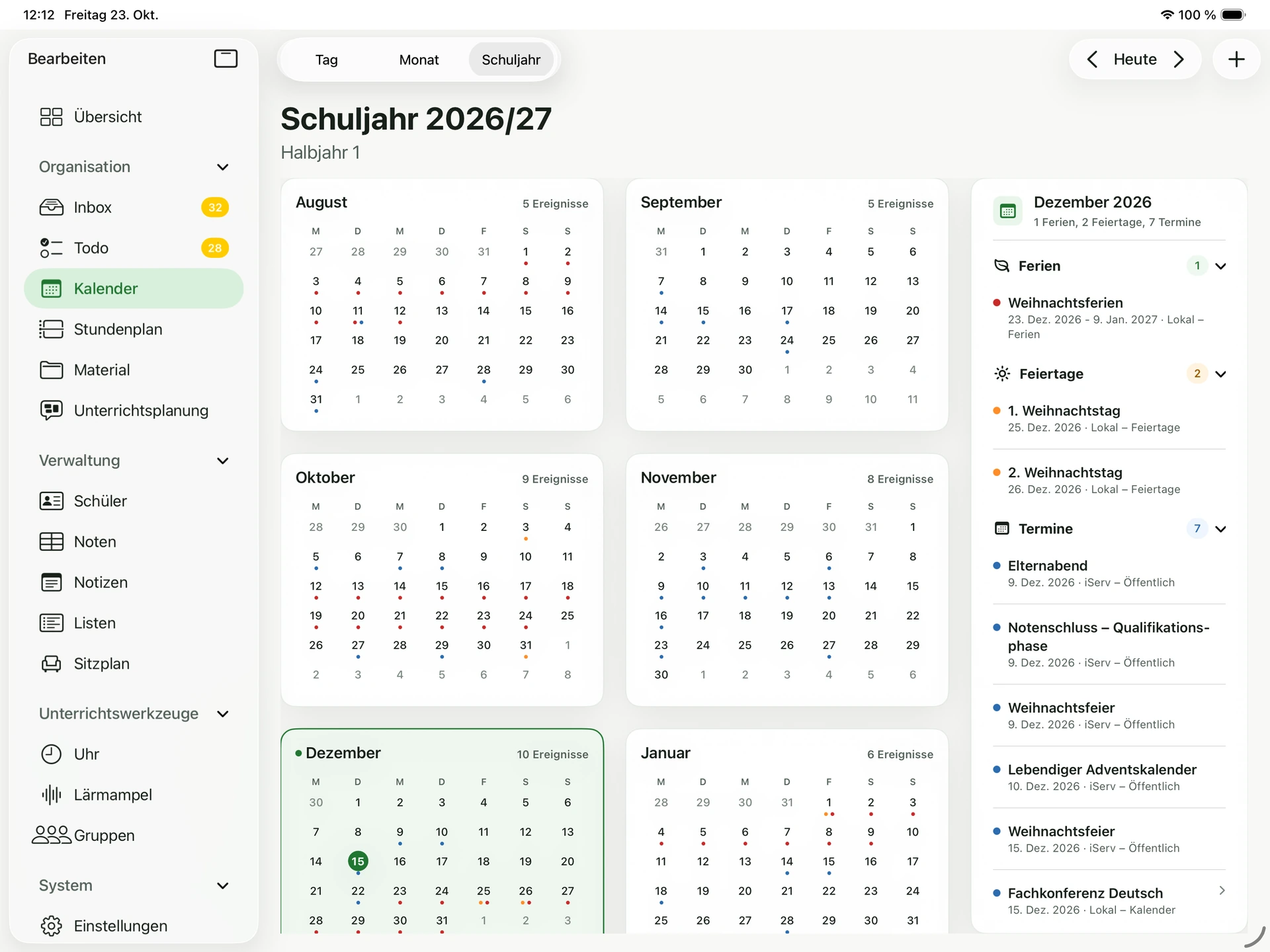Screen dimensions: 1270x952
Task: Select the Oktober month card
Action: tap(442, 580)
